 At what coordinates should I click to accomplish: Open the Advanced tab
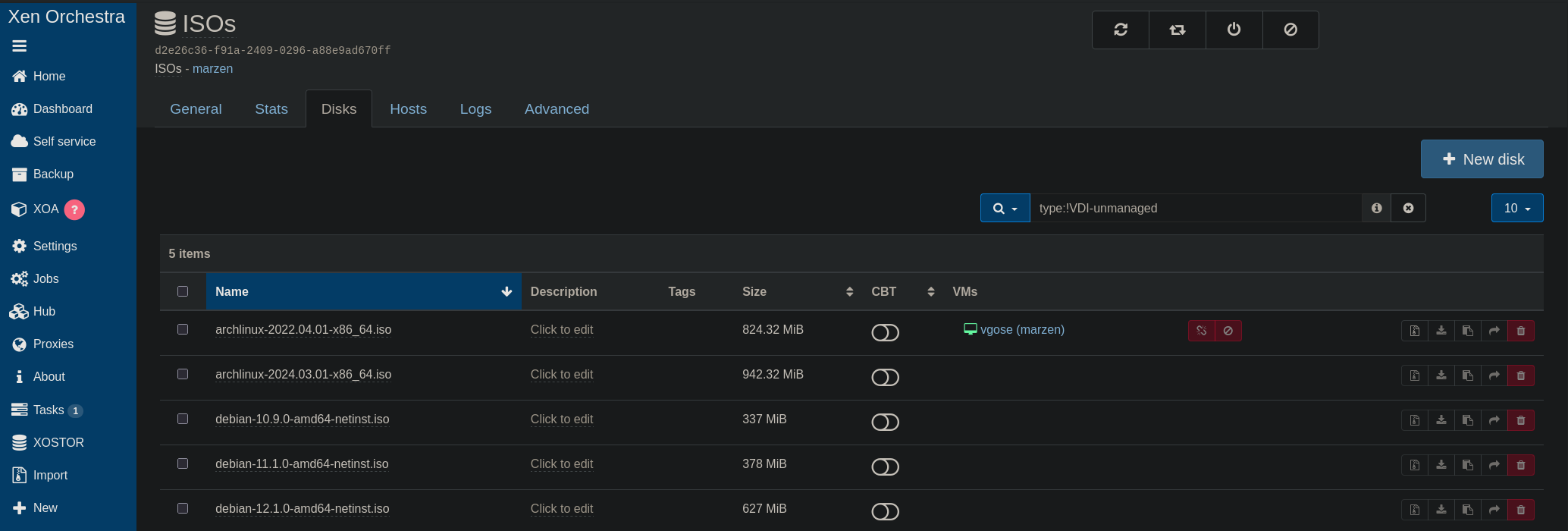point(557,109)
